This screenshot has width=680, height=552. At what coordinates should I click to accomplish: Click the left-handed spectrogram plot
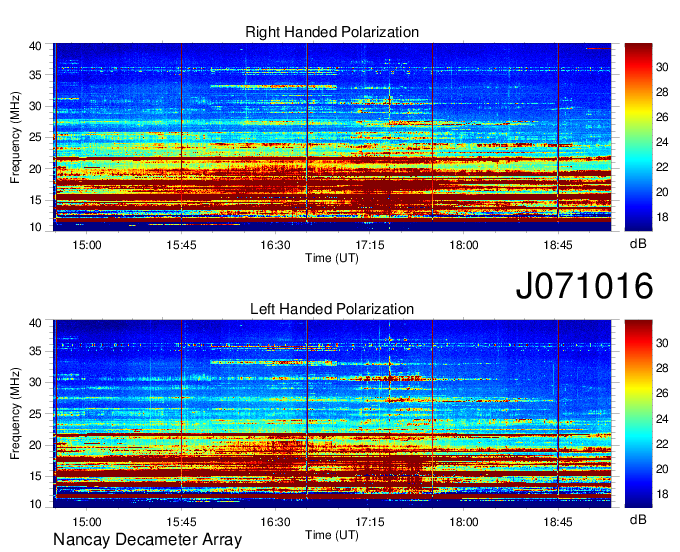pos(332,414)
